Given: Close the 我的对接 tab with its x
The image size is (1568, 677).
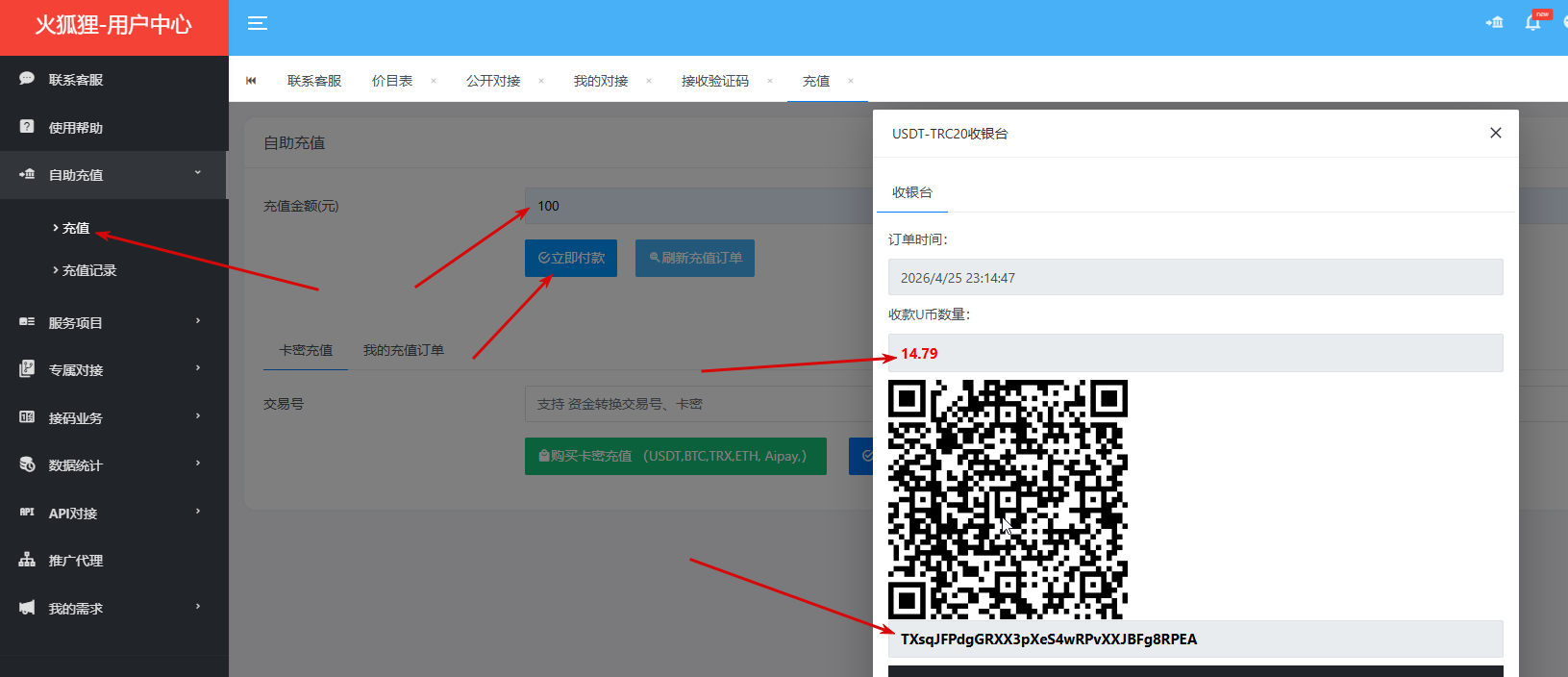Looking at the screenshot, I should coord(649,81).
